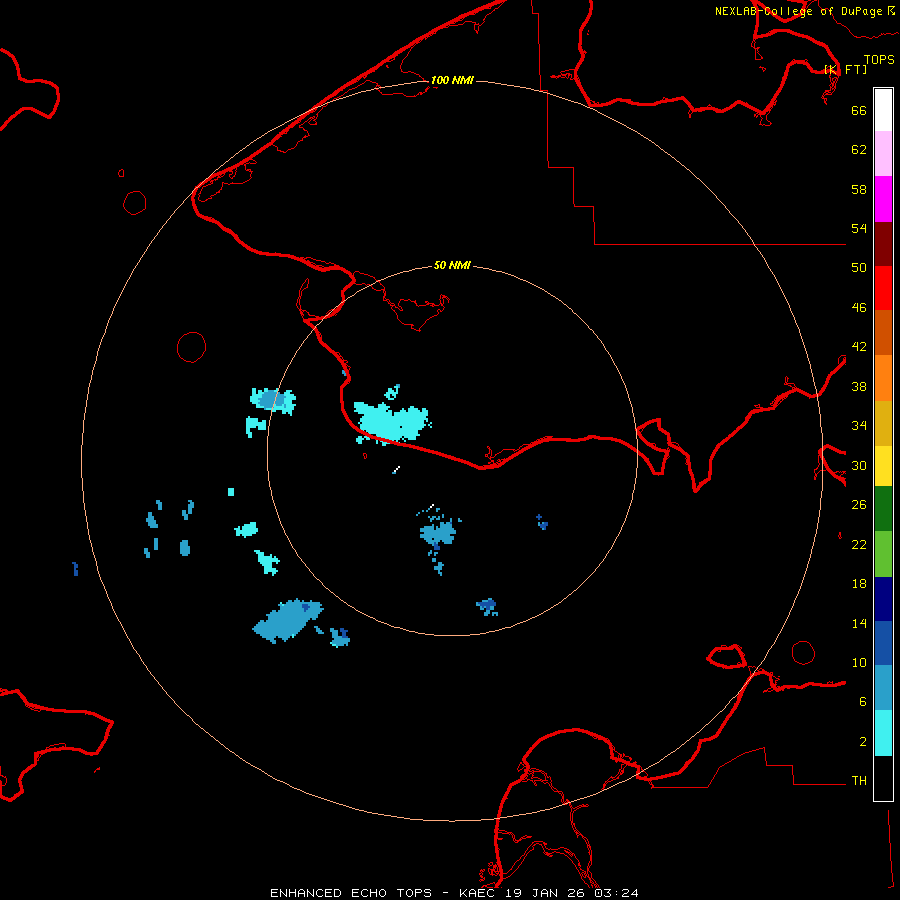Click the legend value 2
The width and height of the screenshot is (900, 900).
[x=862, y=742]
